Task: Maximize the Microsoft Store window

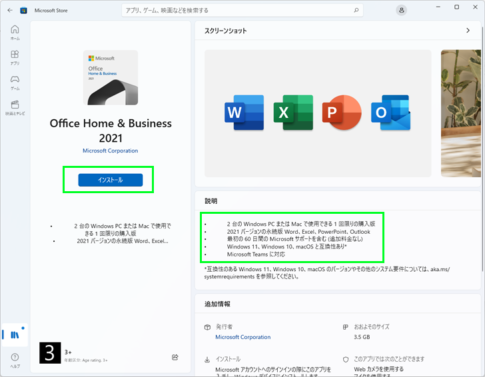Action: point(457,7)
